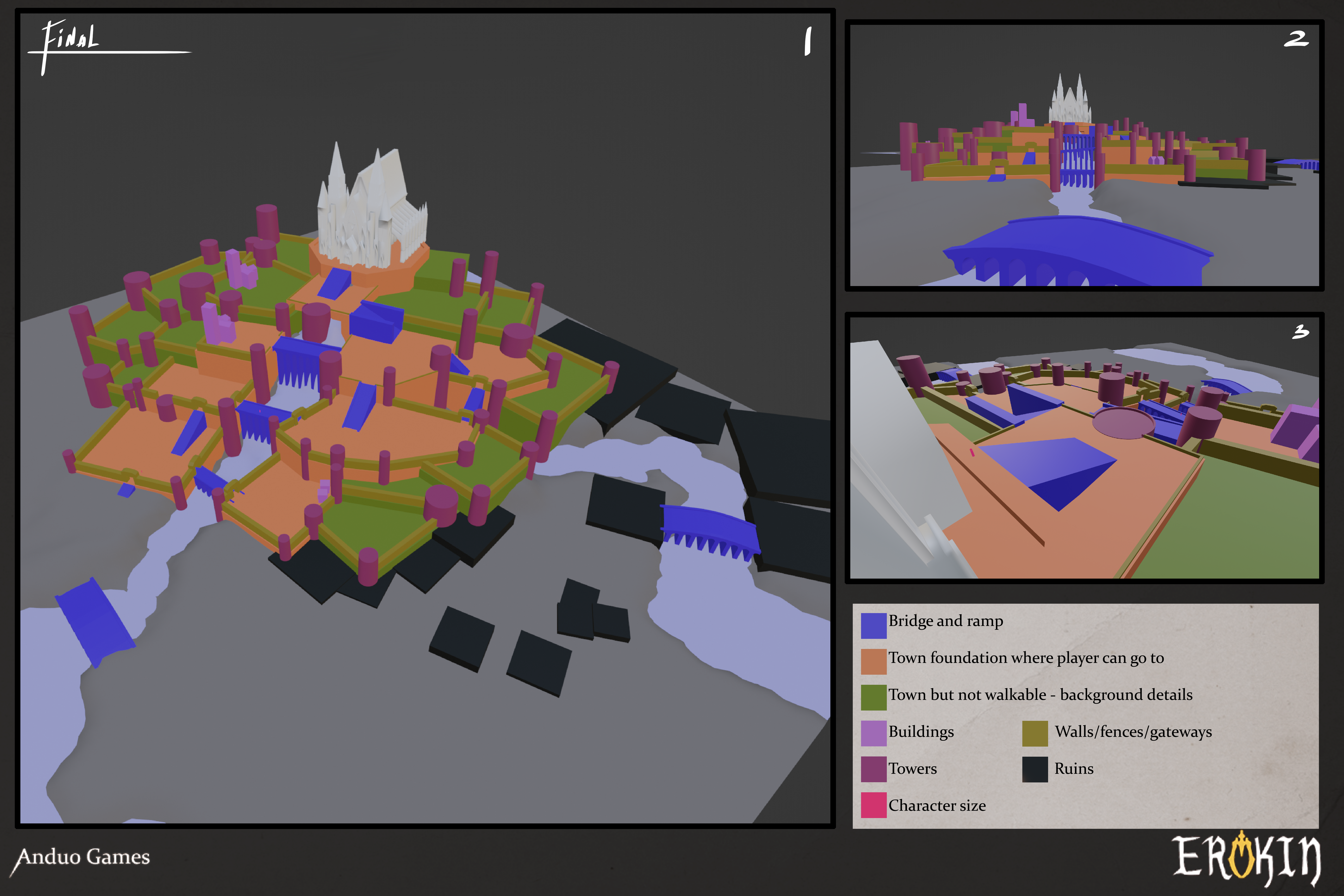Click the handwritten number 1 label
Screen dimensions: 1344x896
tap(808, 41)
